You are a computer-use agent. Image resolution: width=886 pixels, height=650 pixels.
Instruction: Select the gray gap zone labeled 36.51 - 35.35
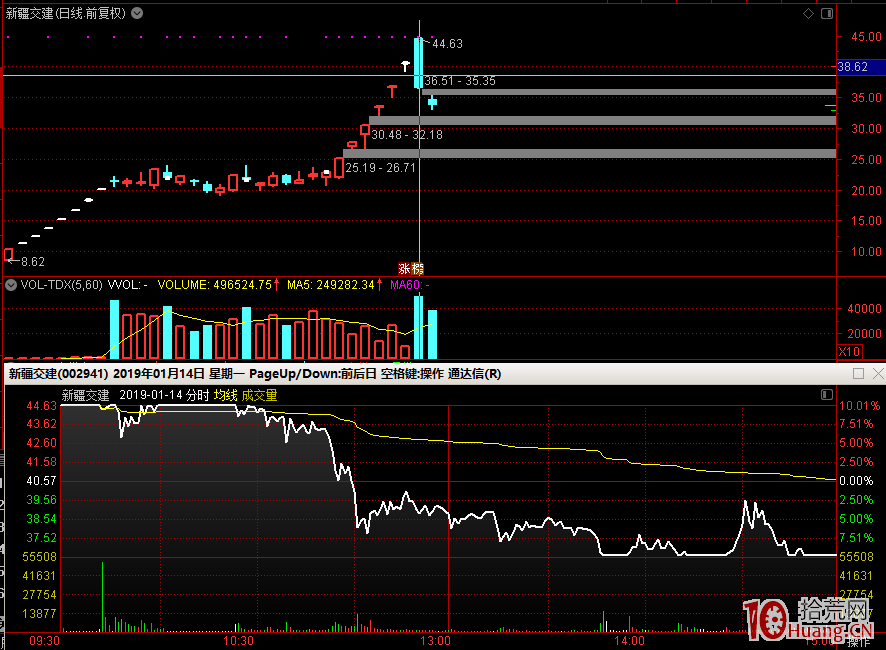pyautogui.click(x=630, y=92)
